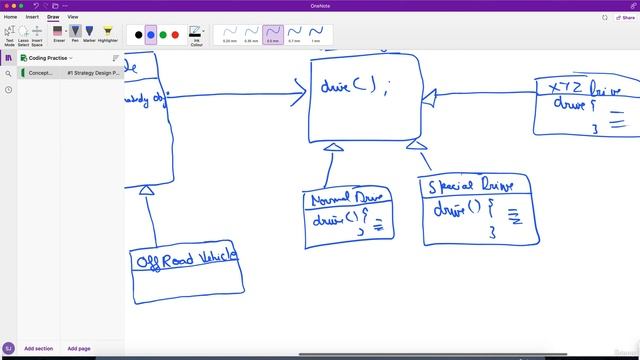Click the sync status icon beside Share
The width and height of the screenshot is (640, 360).
coord(605,18)
